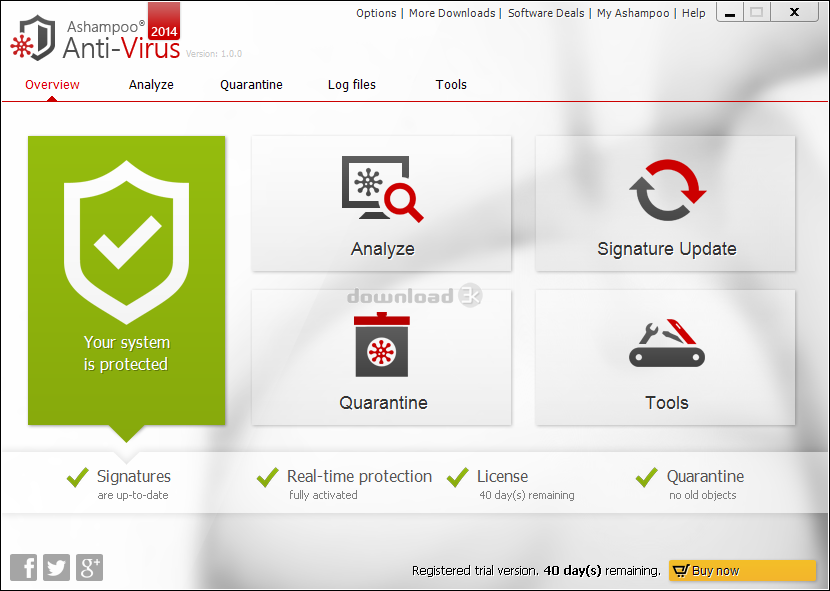Click the 'License' status heading

click(502, 476)
